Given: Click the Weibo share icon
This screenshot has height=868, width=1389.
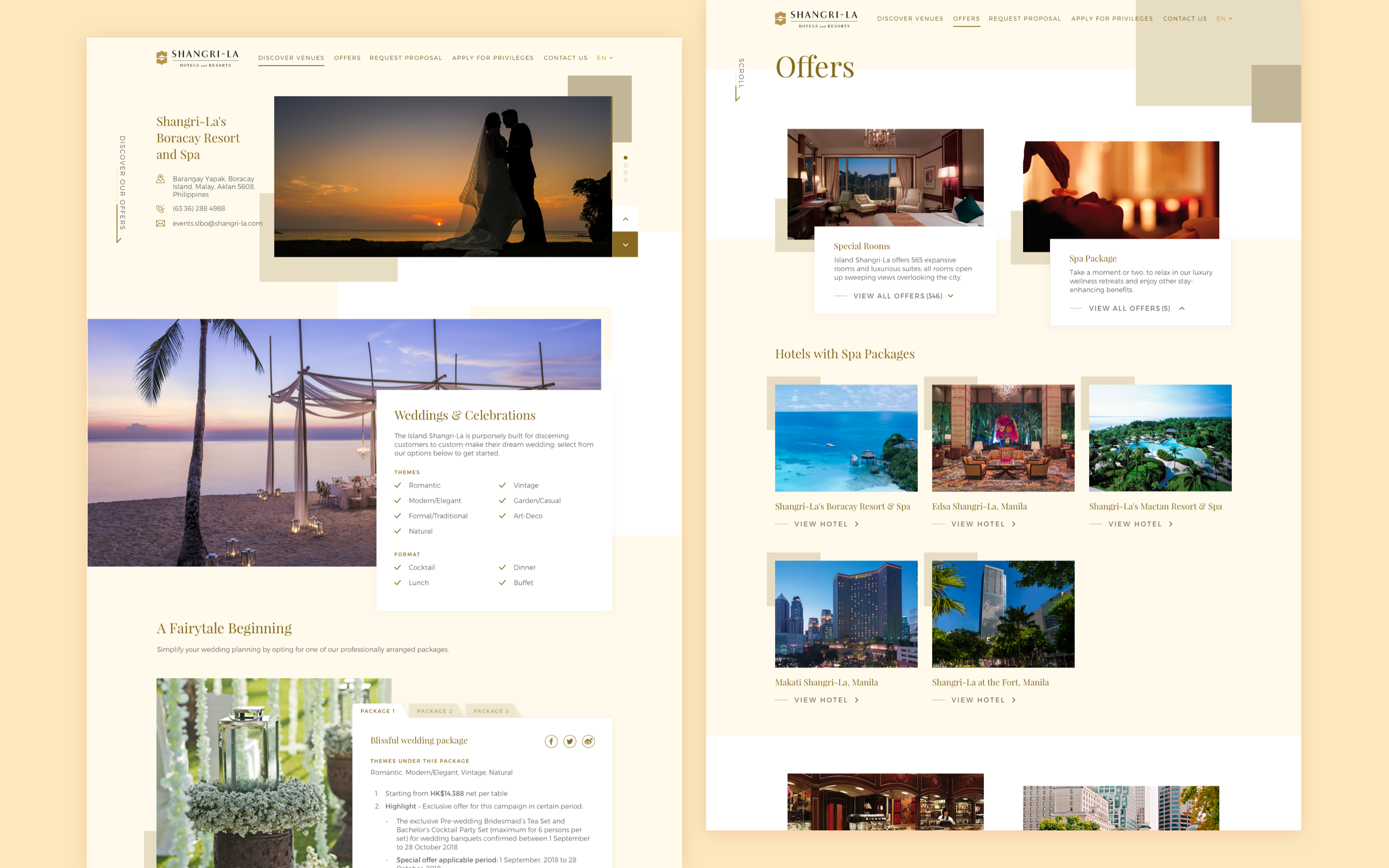Looking at the screenshot, I should point(588,741).
